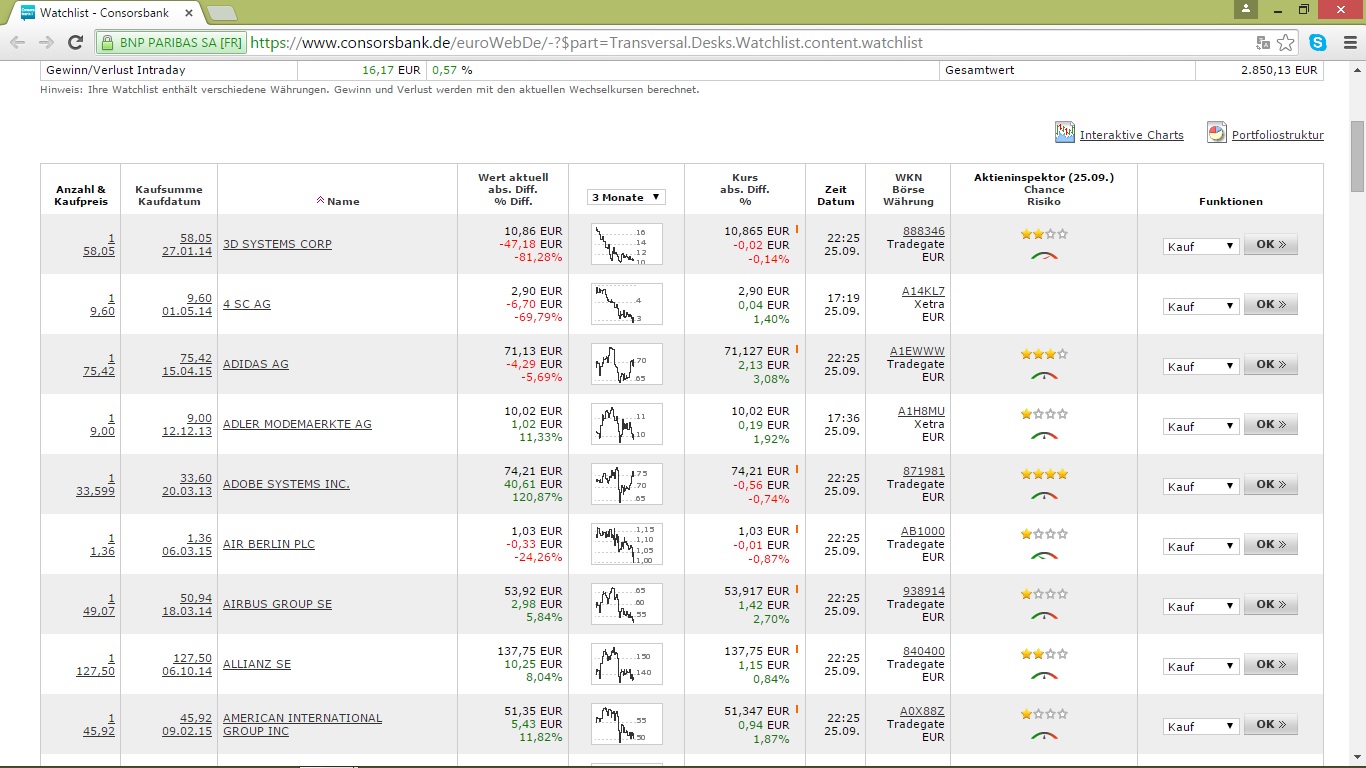Open the AIR BERLIN PLC link
This screenshot has height=768, width=1366.
tap(268, 544)
